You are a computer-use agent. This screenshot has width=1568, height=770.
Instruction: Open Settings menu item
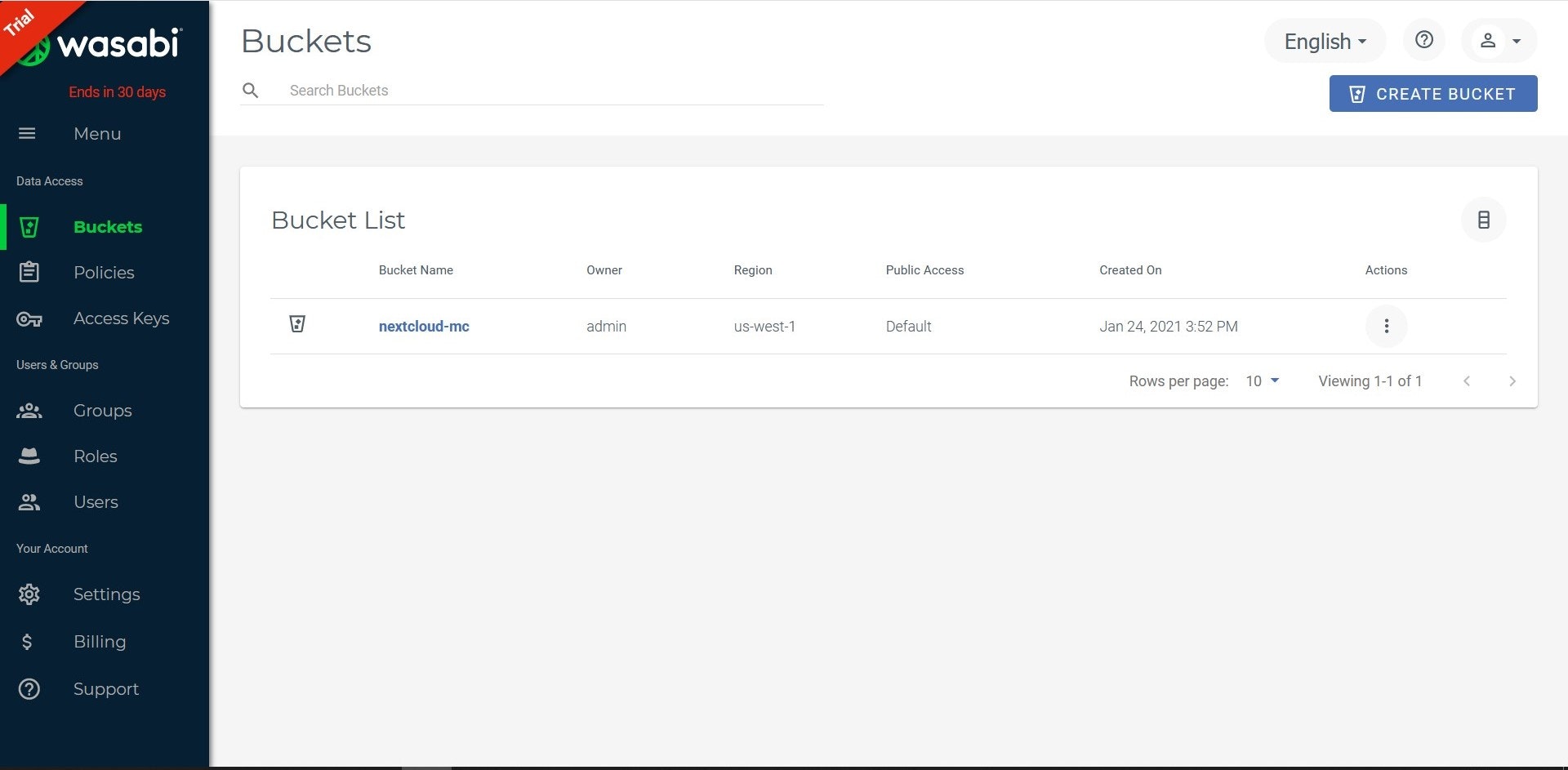[x=105, y=594]
